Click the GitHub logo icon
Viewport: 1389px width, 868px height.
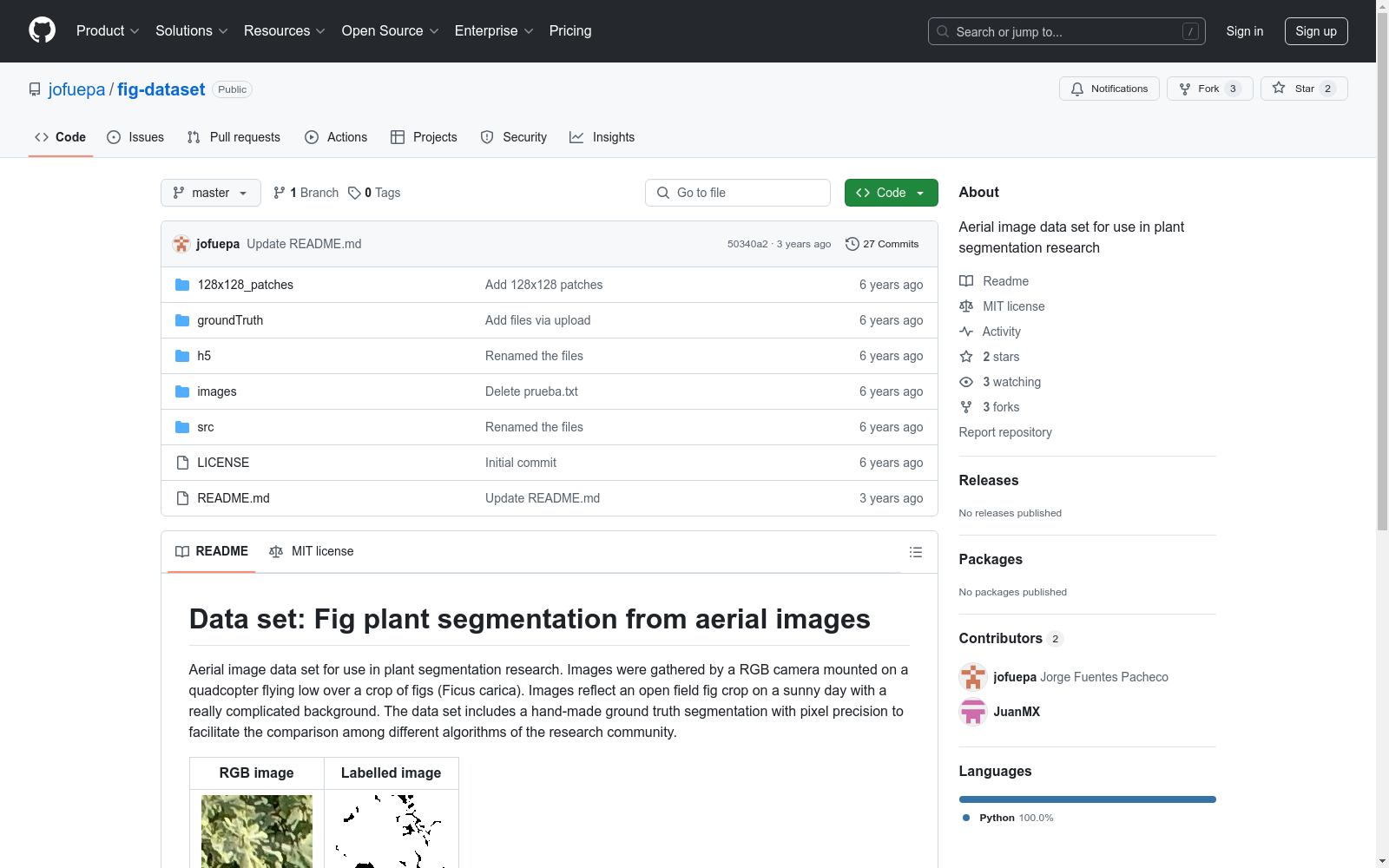42,30
